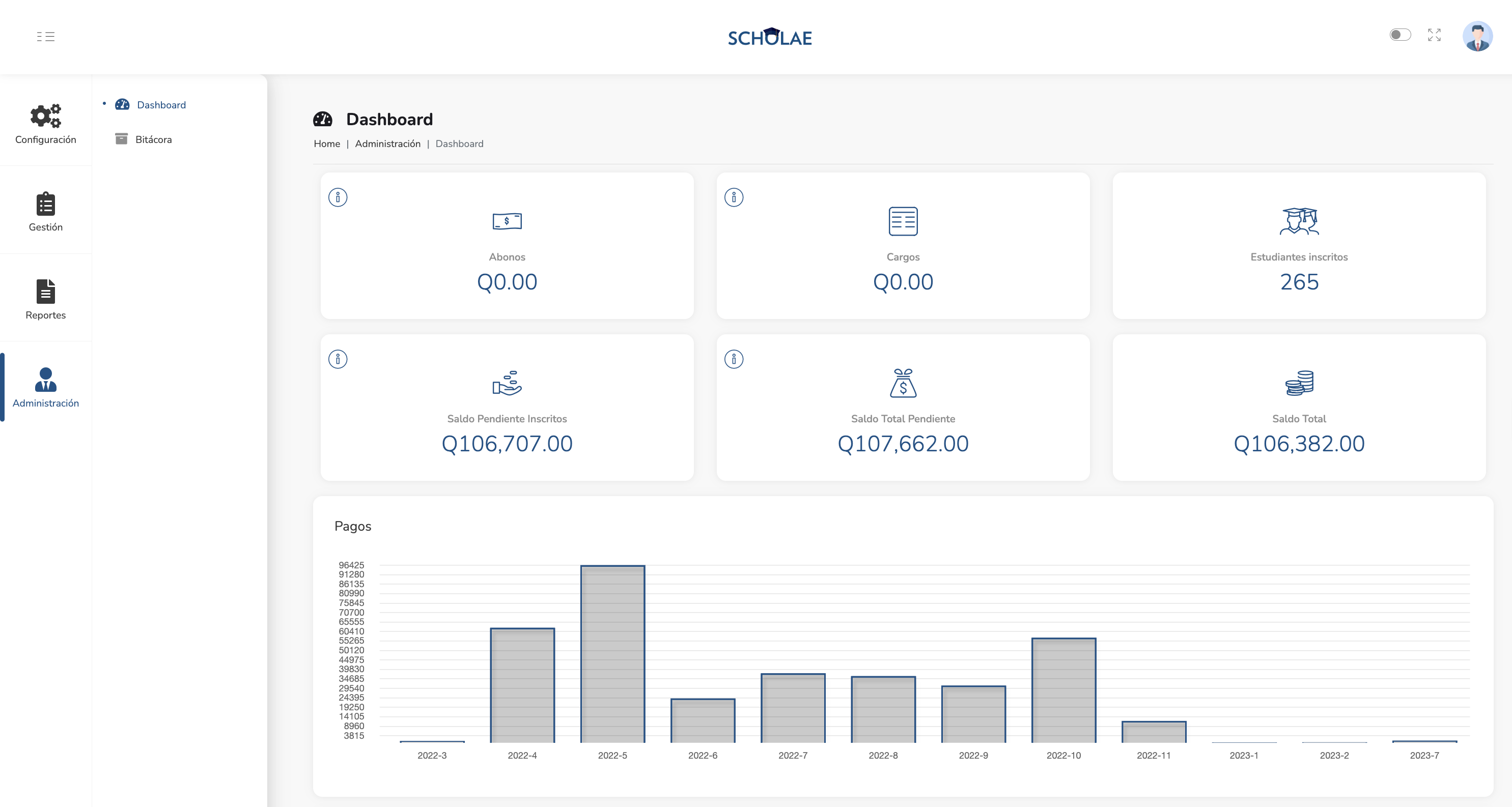Open the Gestión sidebar section
The image size is (1512, 807).
pyautogui.click(x=45, y=211)
